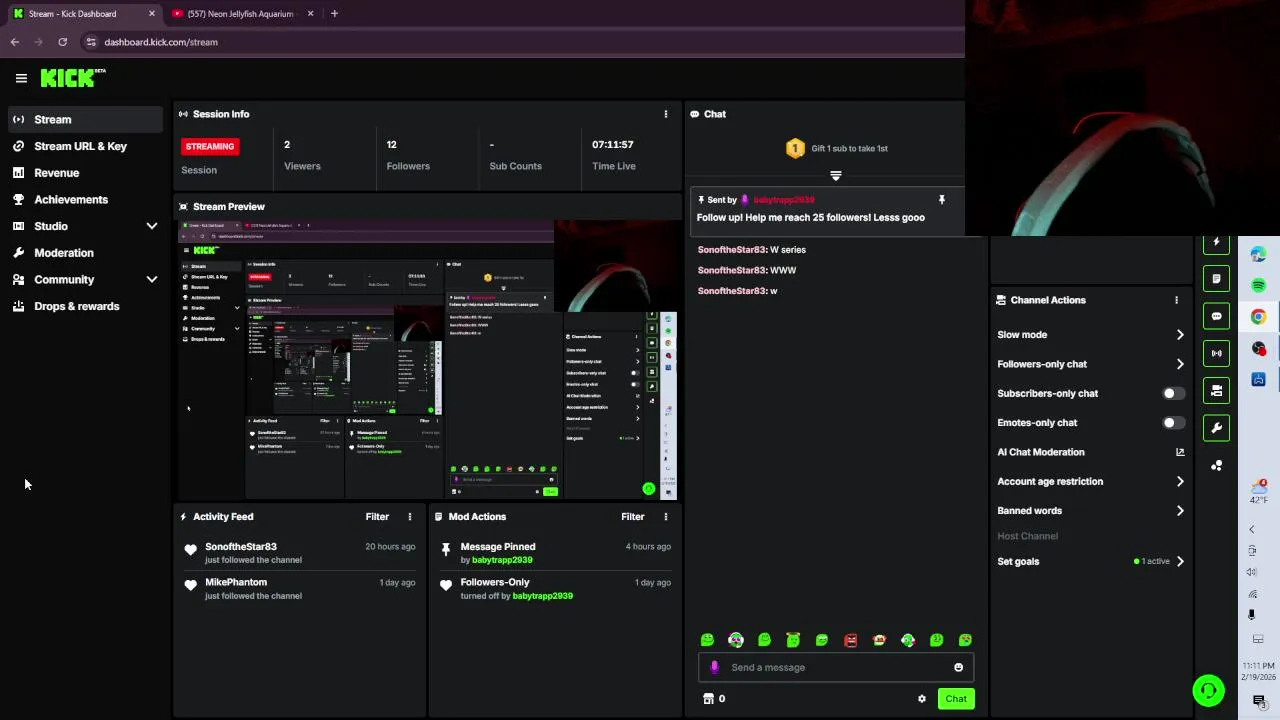Open Slow mode options arrow

pyautogui.click(x=1180, y=335)
